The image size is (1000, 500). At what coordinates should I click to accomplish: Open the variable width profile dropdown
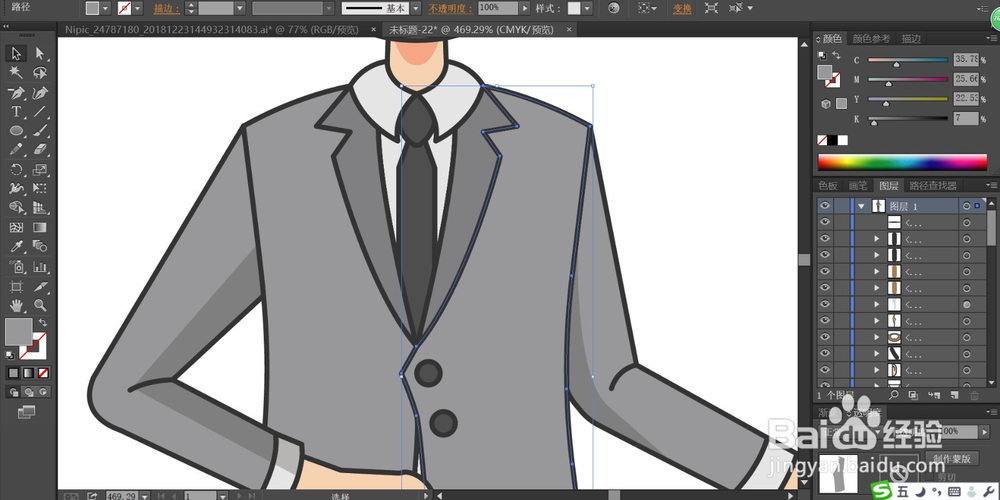coord(328,8)
